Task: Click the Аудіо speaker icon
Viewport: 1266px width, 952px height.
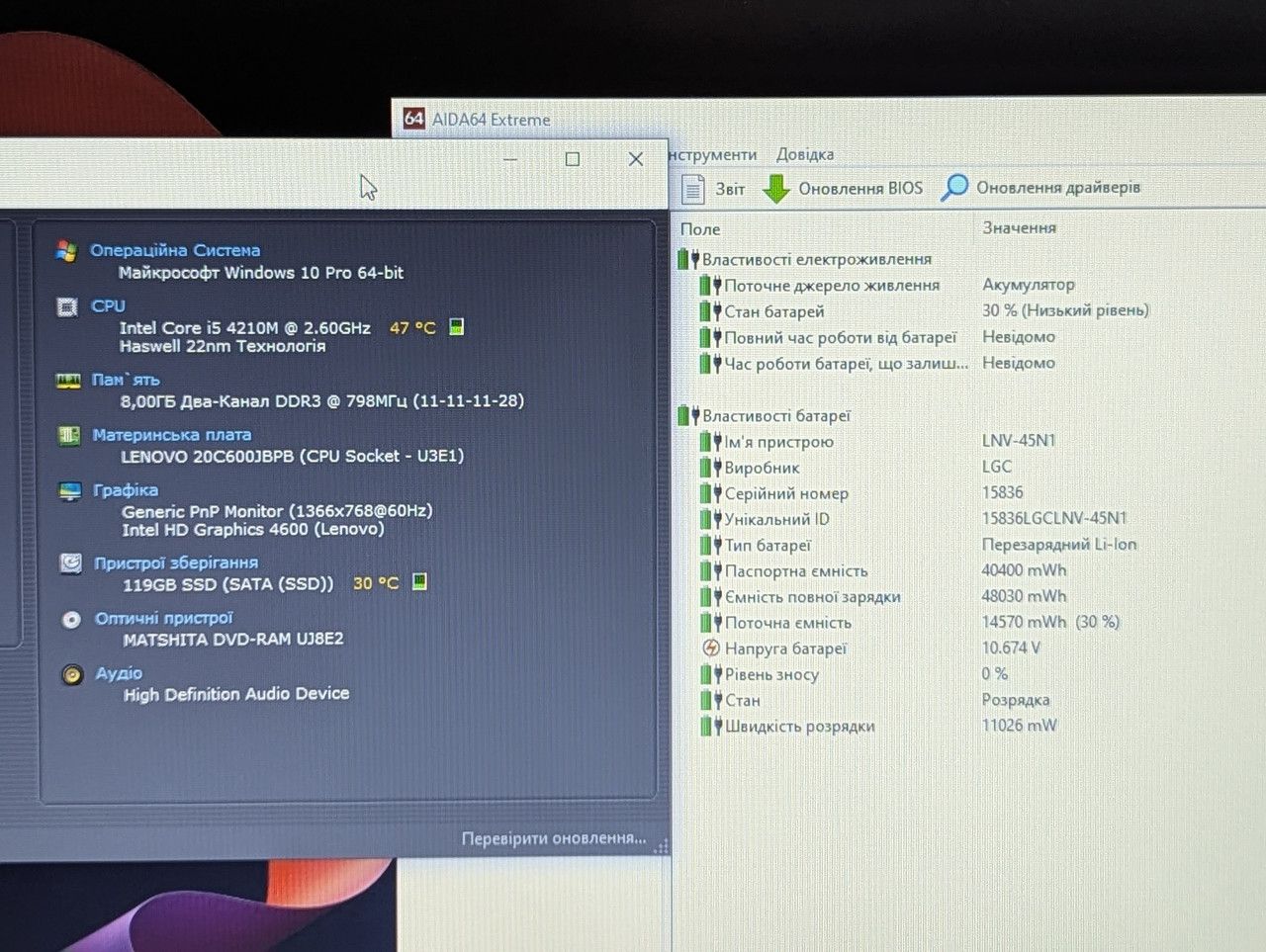Action: tap(72, 675)
